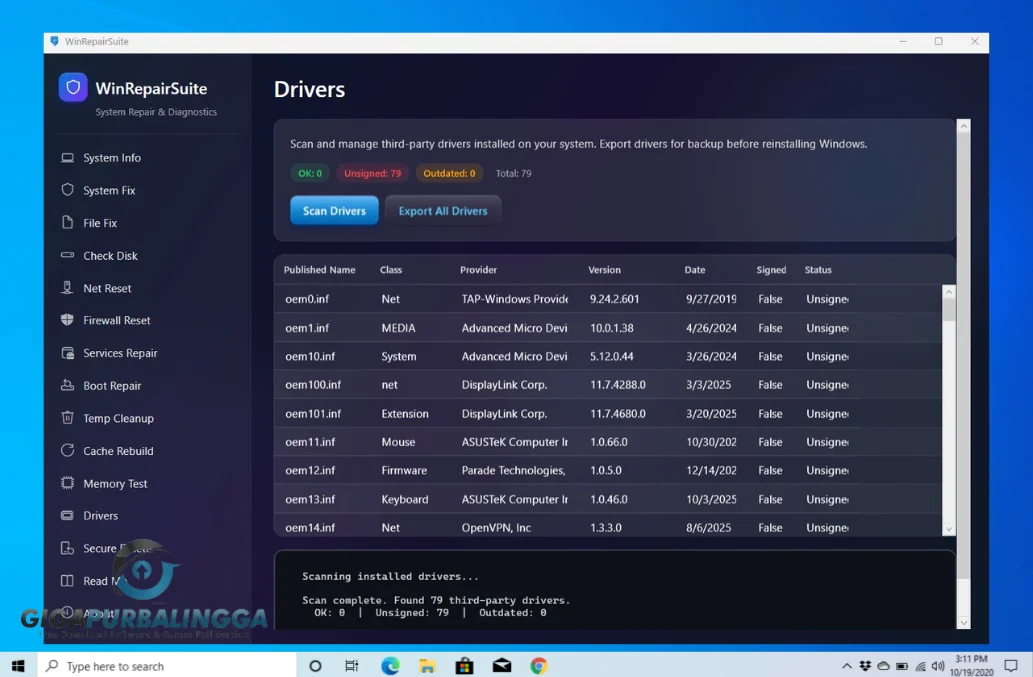
Task: Sort by the Date column header
Action: pyautogui.click(x=694, y=270)
